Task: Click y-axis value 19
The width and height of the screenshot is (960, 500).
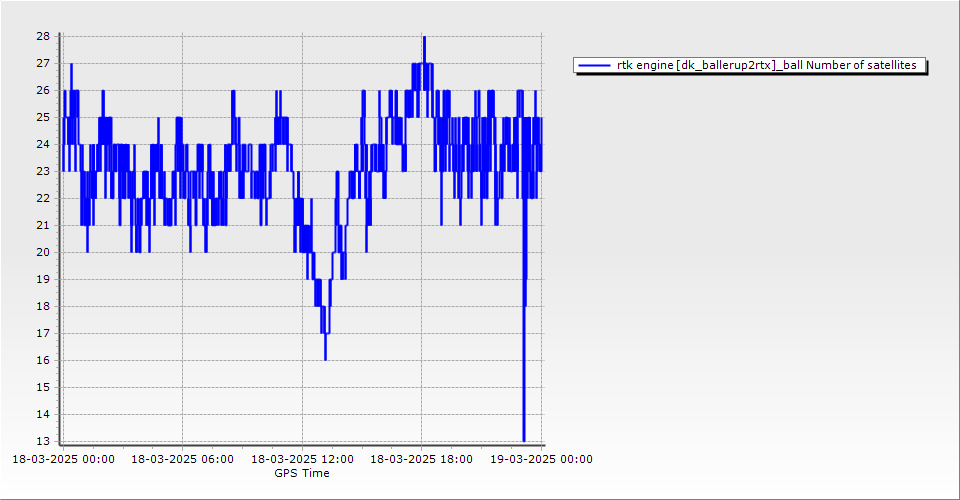Action: [x=43, y=279]
